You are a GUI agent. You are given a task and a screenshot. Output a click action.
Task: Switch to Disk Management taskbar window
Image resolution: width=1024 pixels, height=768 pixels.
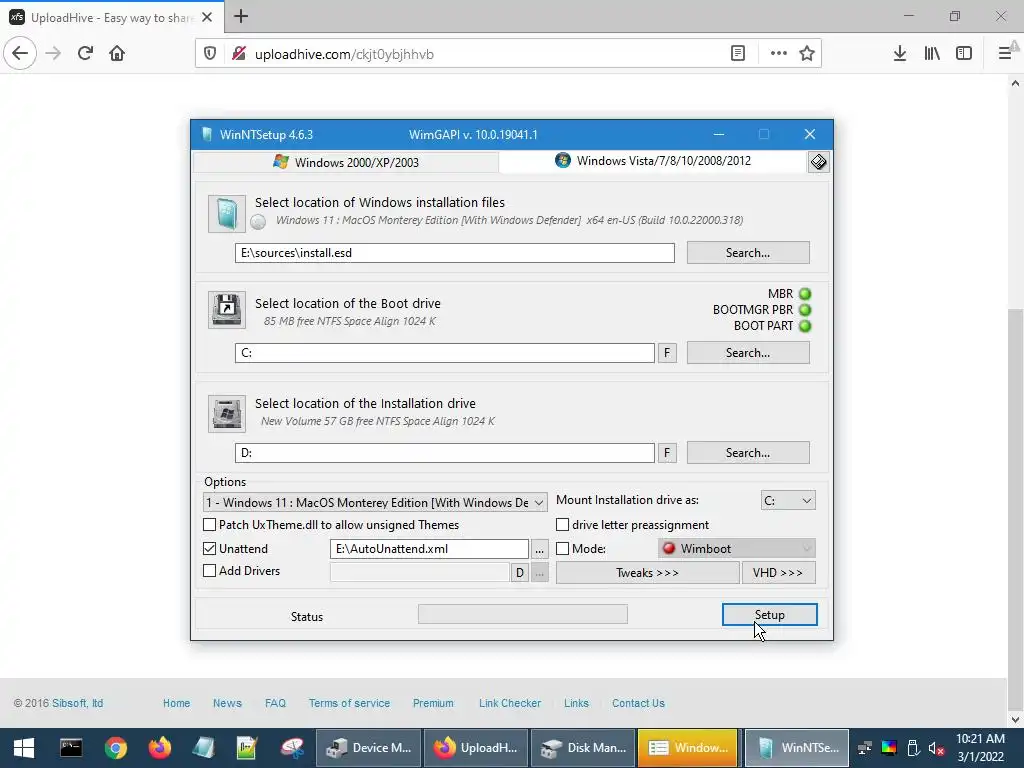pyautogui.click(x=583, y=748)
